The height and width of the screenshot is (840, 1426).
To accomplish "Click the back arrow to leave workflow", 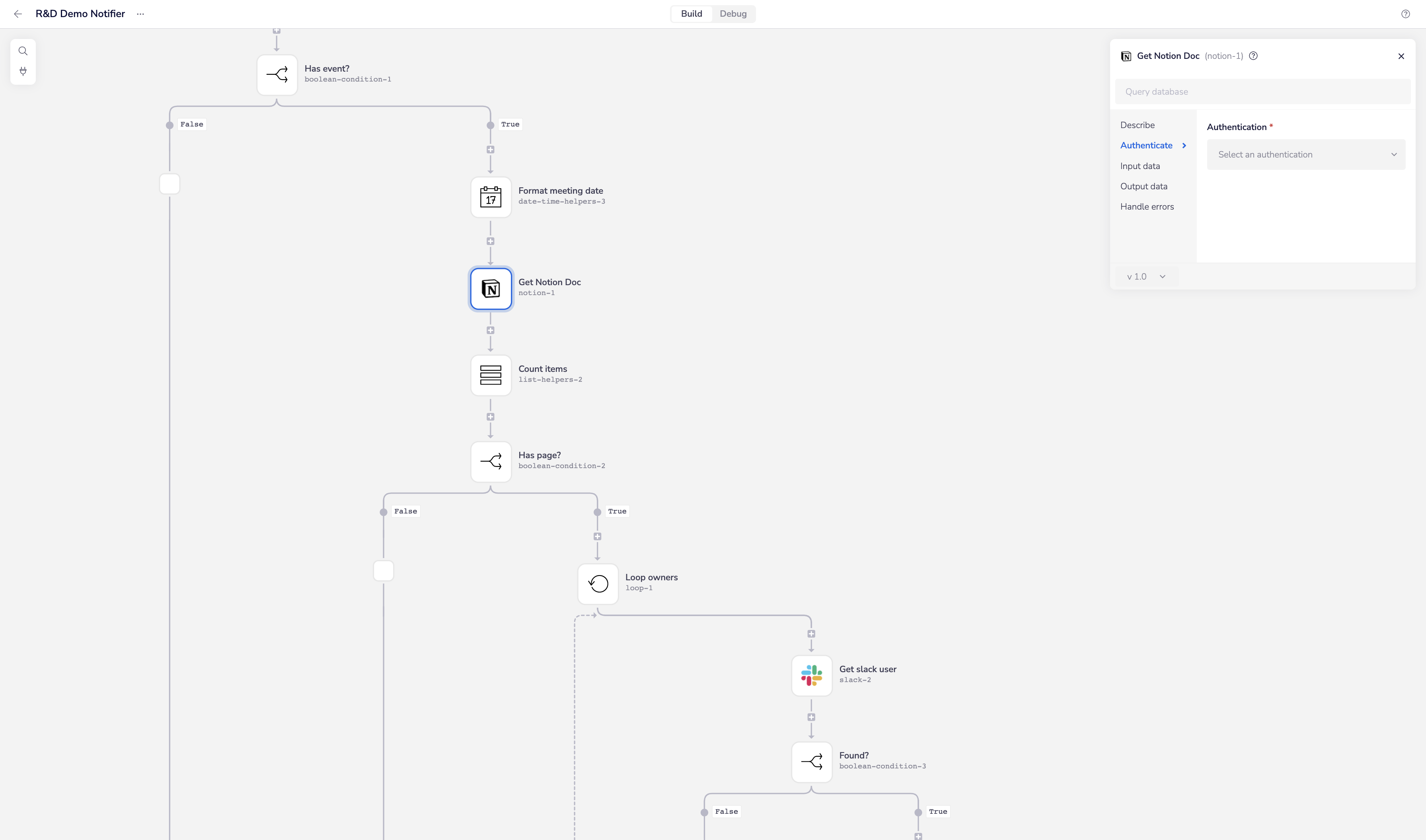I will [x=18, y=14].
